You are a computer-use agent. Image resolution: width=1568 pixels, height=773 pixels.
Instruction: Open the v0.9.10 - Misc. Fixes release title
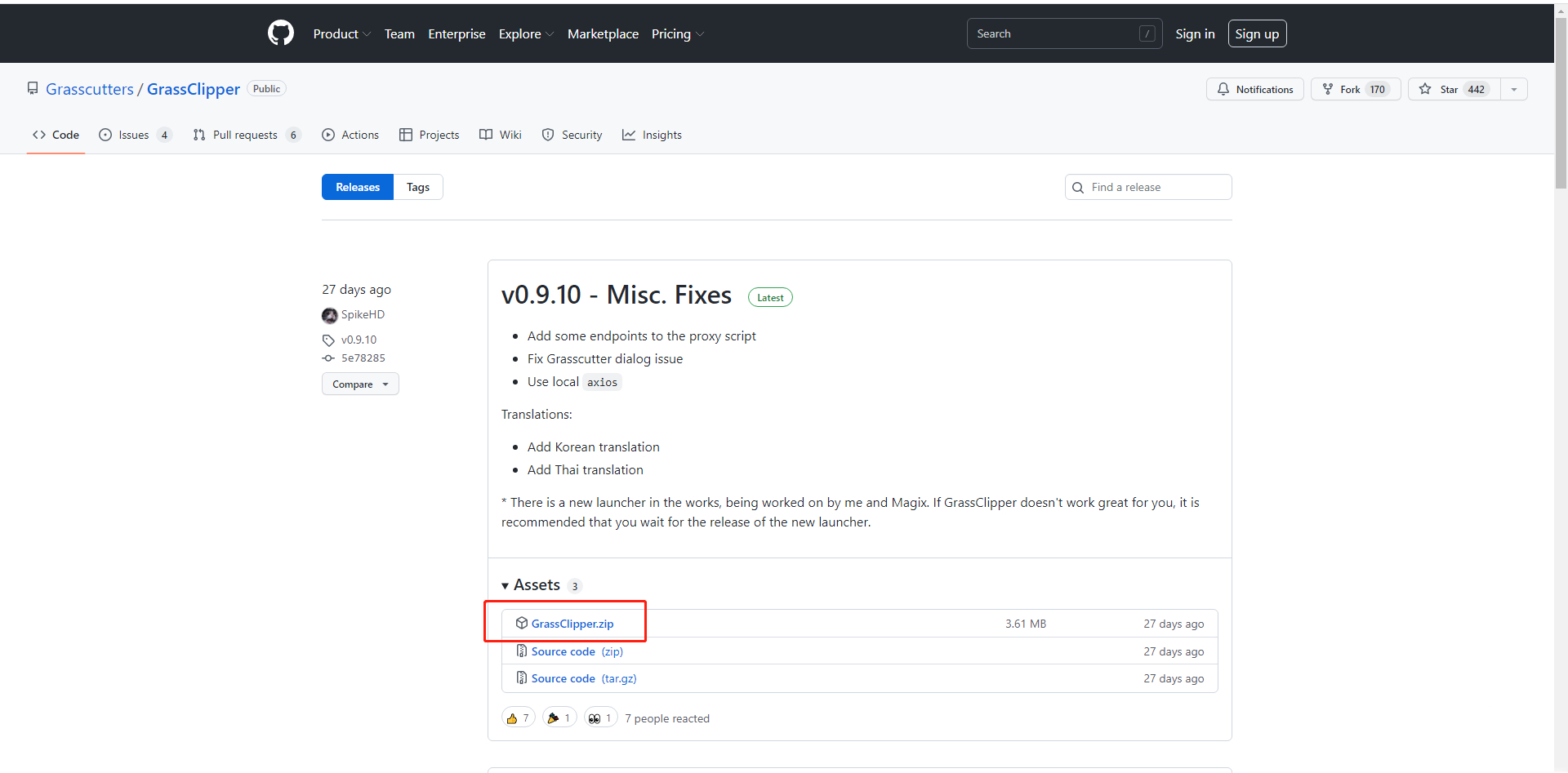(x=617, y=295)
